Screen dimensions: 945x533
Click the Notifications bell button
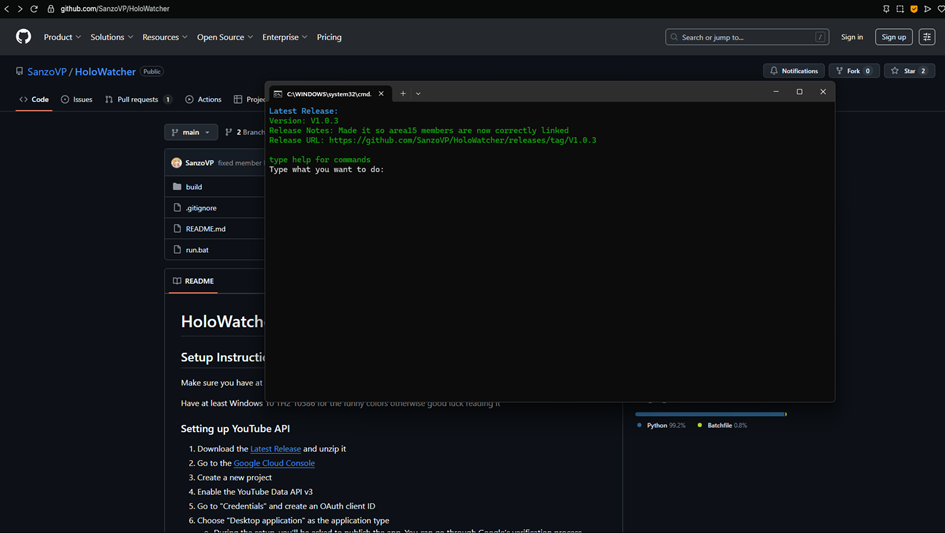click(x=794, y=71)
